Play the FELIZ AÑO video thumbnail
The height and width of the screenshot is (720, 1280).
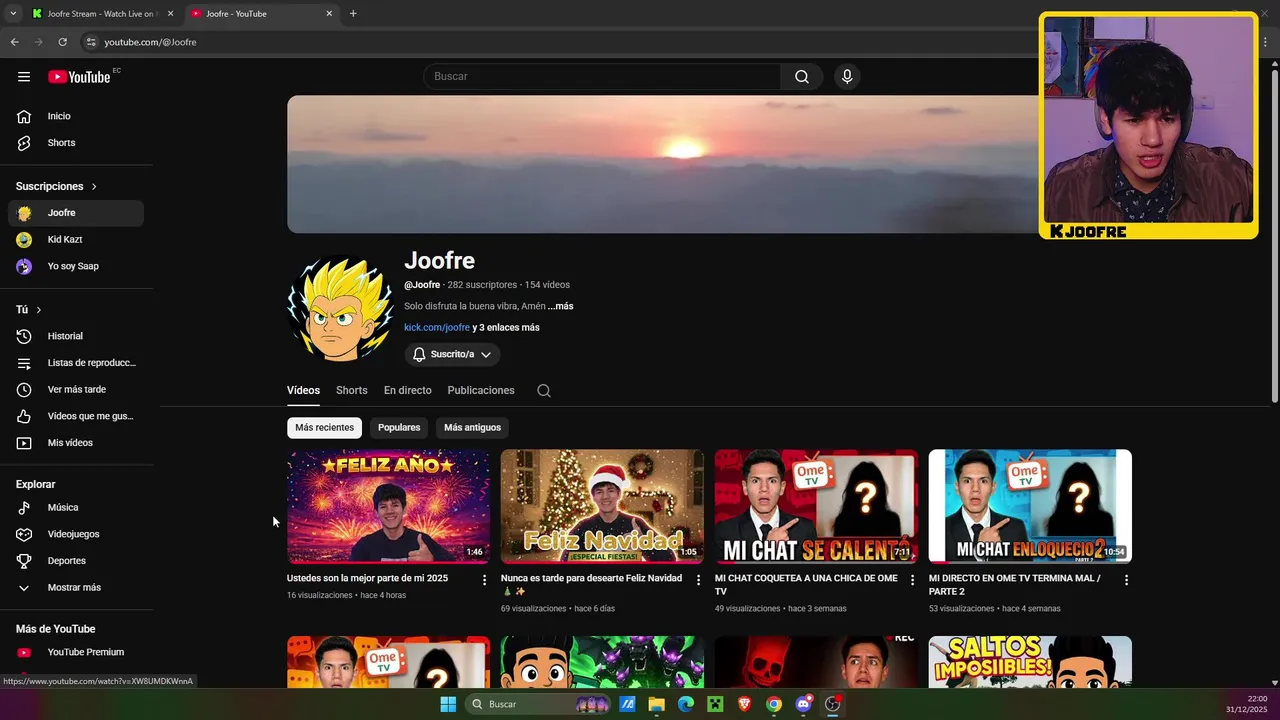coord(388,507)
